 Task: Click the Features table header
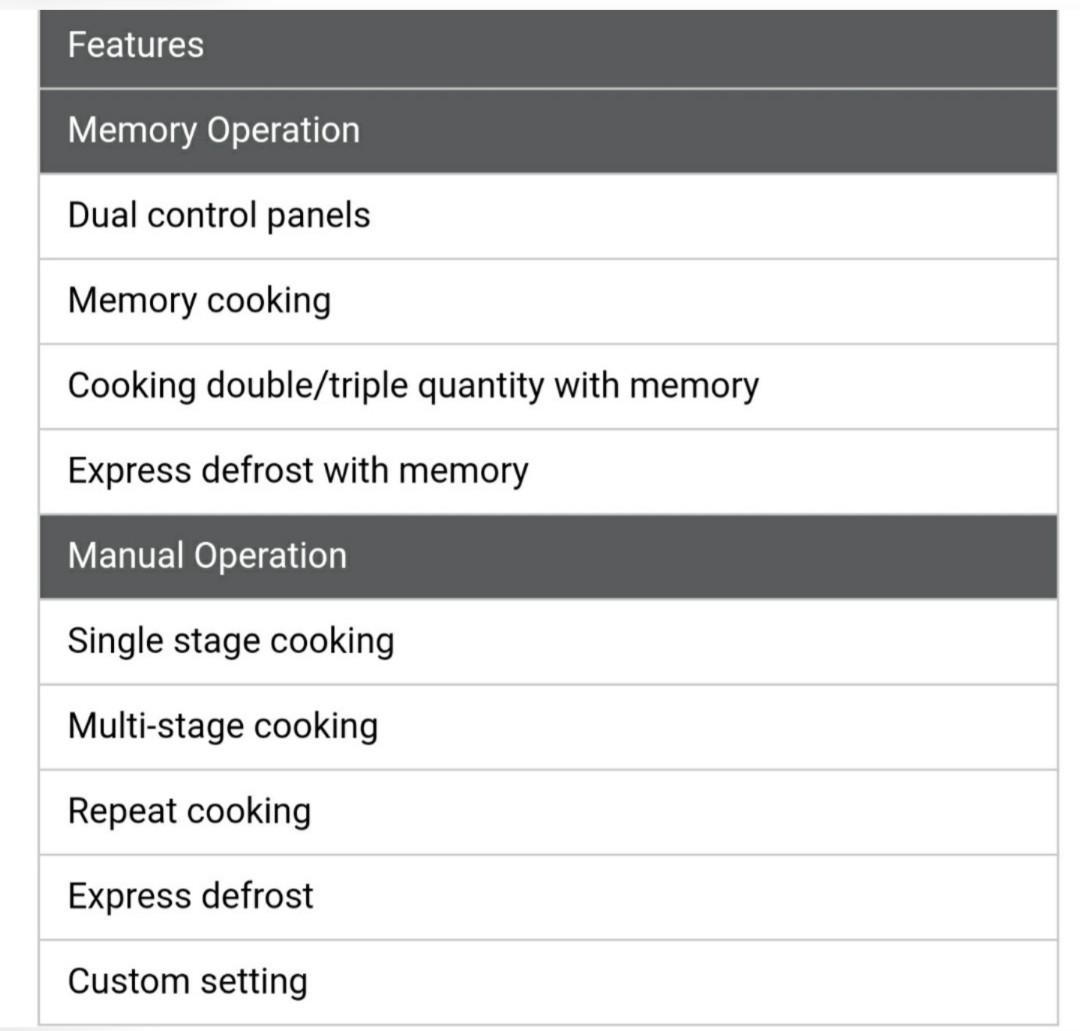[x=135, y=45]
